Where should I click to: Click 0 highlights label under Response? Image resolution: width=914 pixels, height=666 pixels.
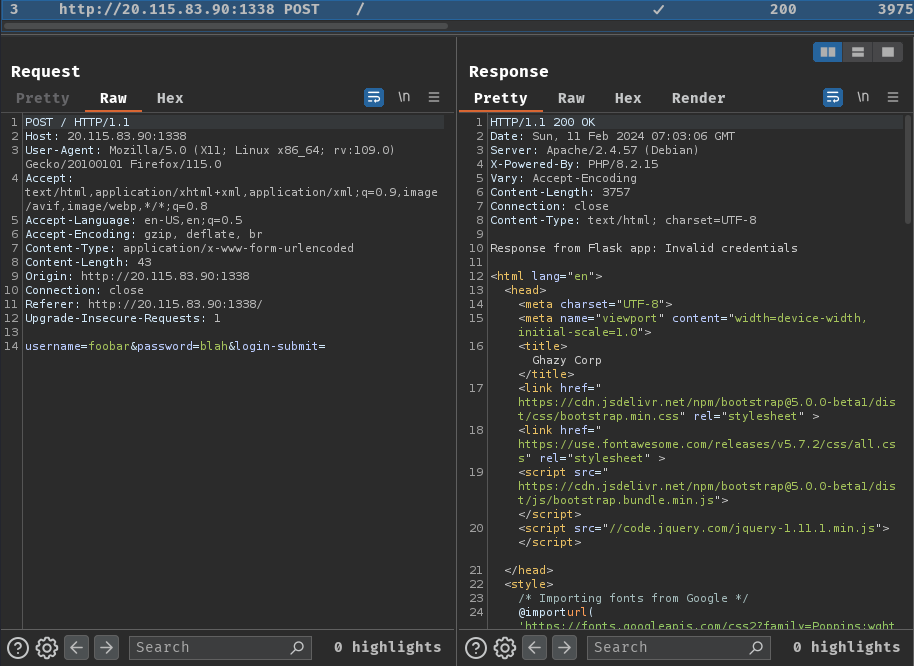pyautogui.click(x=846, y=647)
